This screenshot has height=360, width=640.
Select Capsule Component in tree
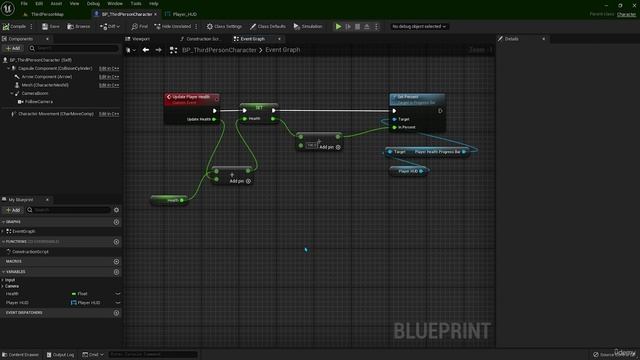point(55,69)
